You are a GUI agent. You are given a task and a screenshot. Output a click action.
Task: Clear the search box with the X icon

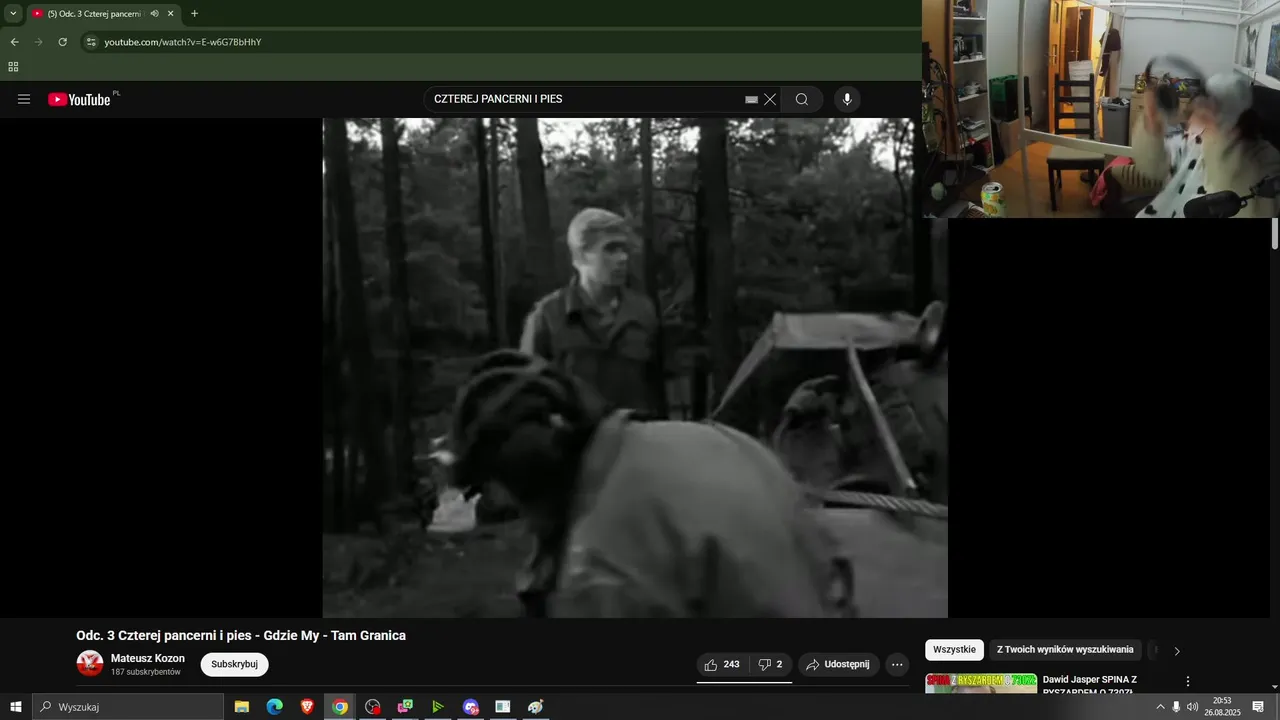coord(770,99)
